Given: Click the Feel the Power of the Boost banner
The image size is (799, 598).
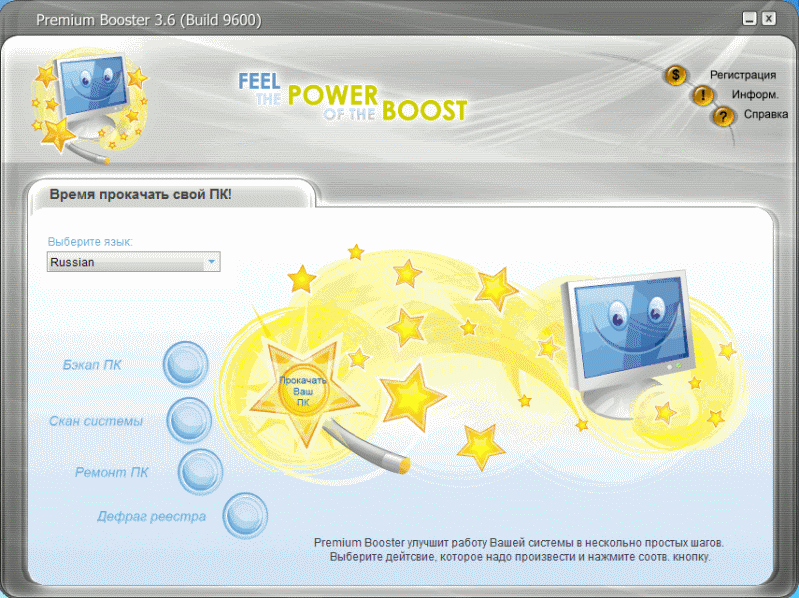Looking at the screenshot, I should pos(353,97).
